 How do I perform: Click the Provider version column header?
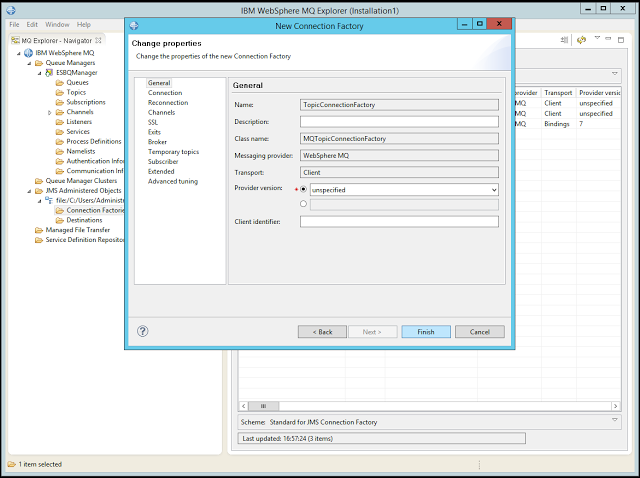tap(599, 93)
